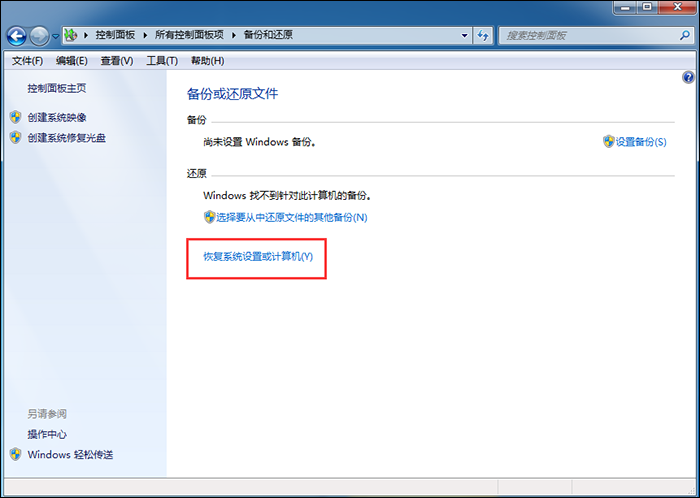
Task: Select the 控制面板 breadcrumb
Action: (x=115, y=35)
